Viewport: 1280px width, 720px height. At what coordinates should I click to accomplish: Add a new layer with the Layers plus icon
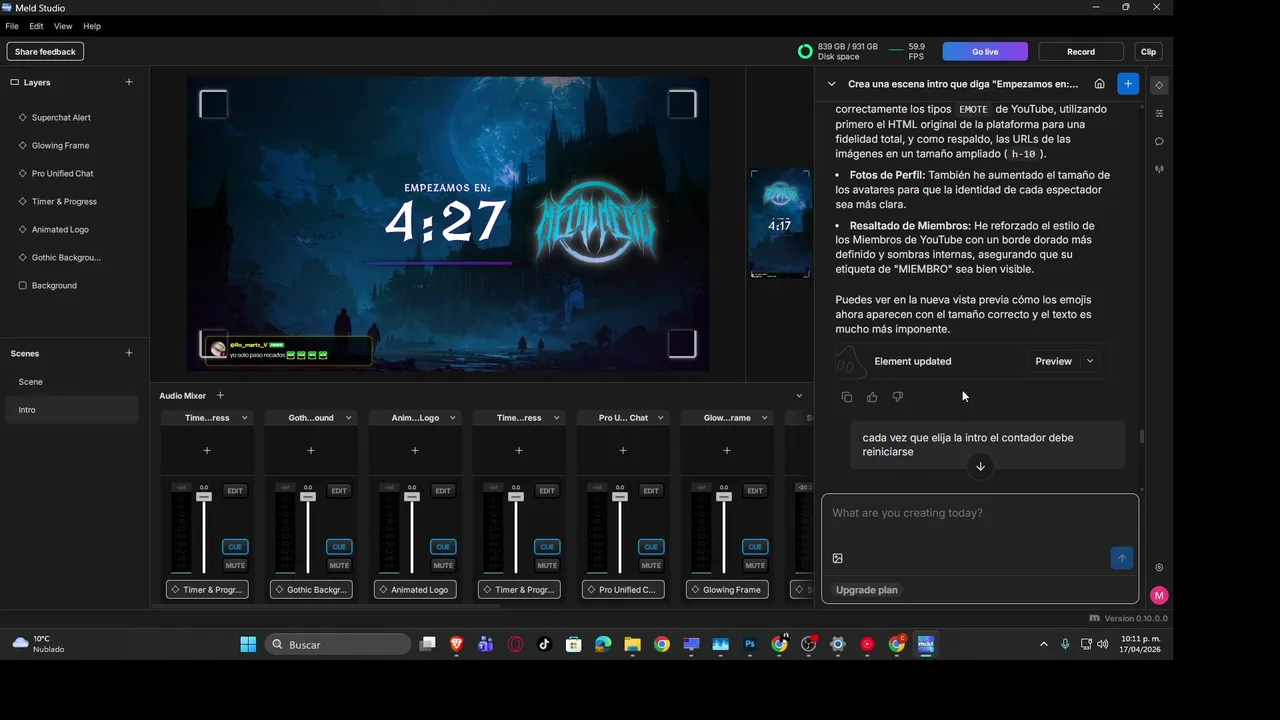coord(129,82)
